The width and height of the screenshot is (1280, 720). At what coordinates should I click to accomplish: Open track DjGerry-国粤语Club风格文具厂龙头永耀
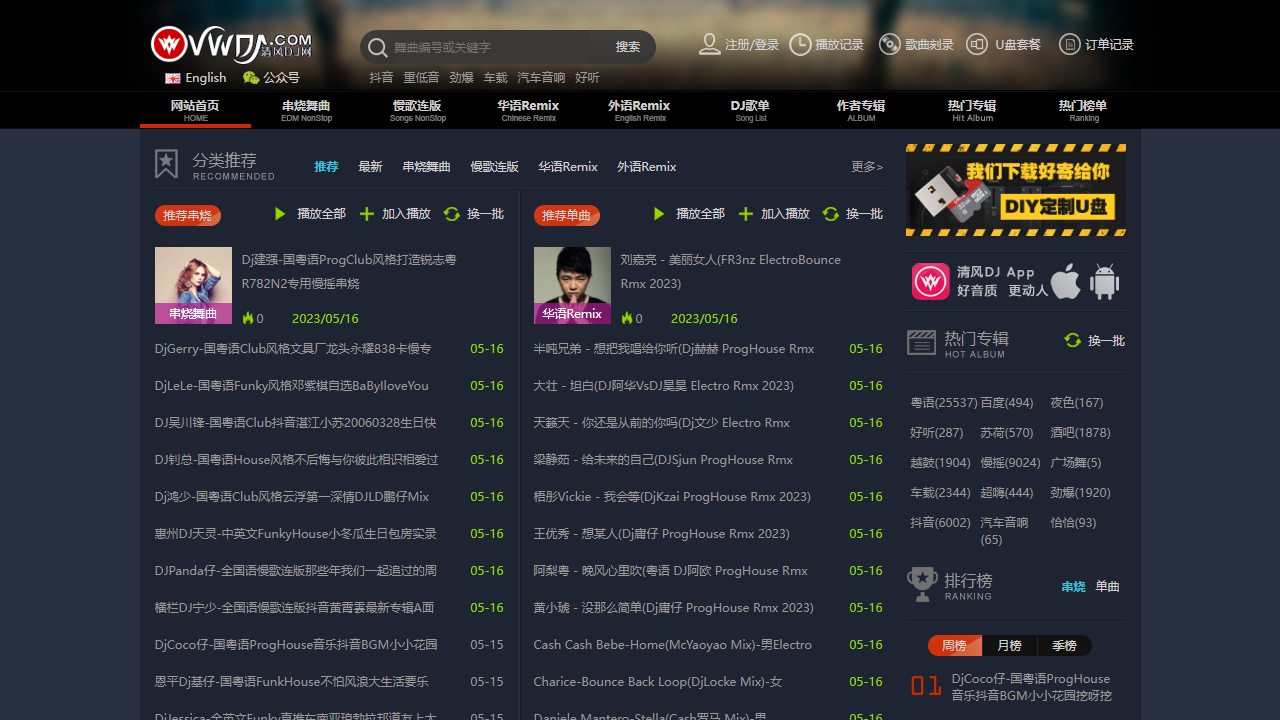[293, 349]
